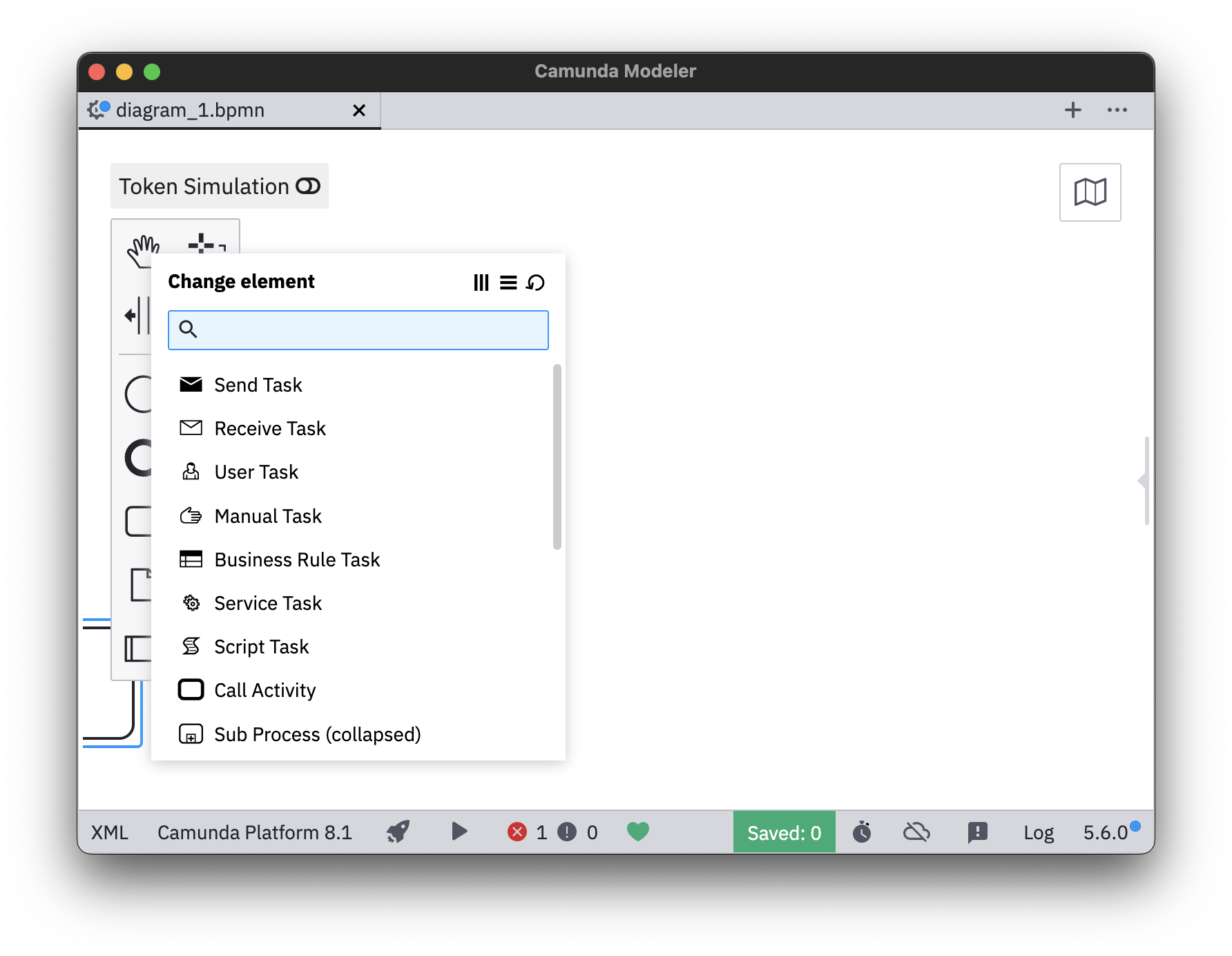This screenshot has height=956, width=1232.
Task: Open the overflow menu with three dots
Action: click(x=1117, y=110)
